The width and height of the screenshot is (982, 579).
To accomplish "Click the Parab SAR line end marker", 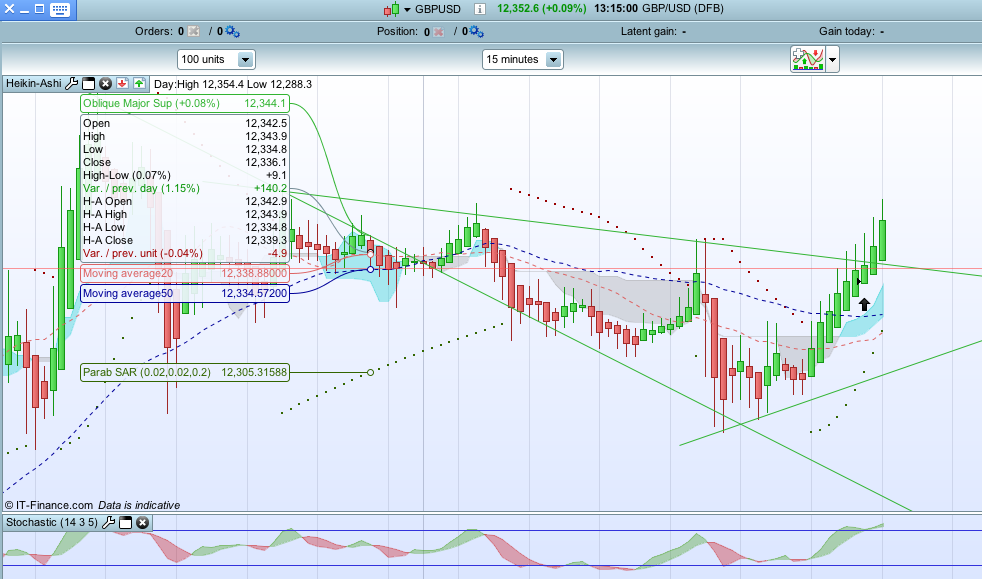I will [370, 372].
